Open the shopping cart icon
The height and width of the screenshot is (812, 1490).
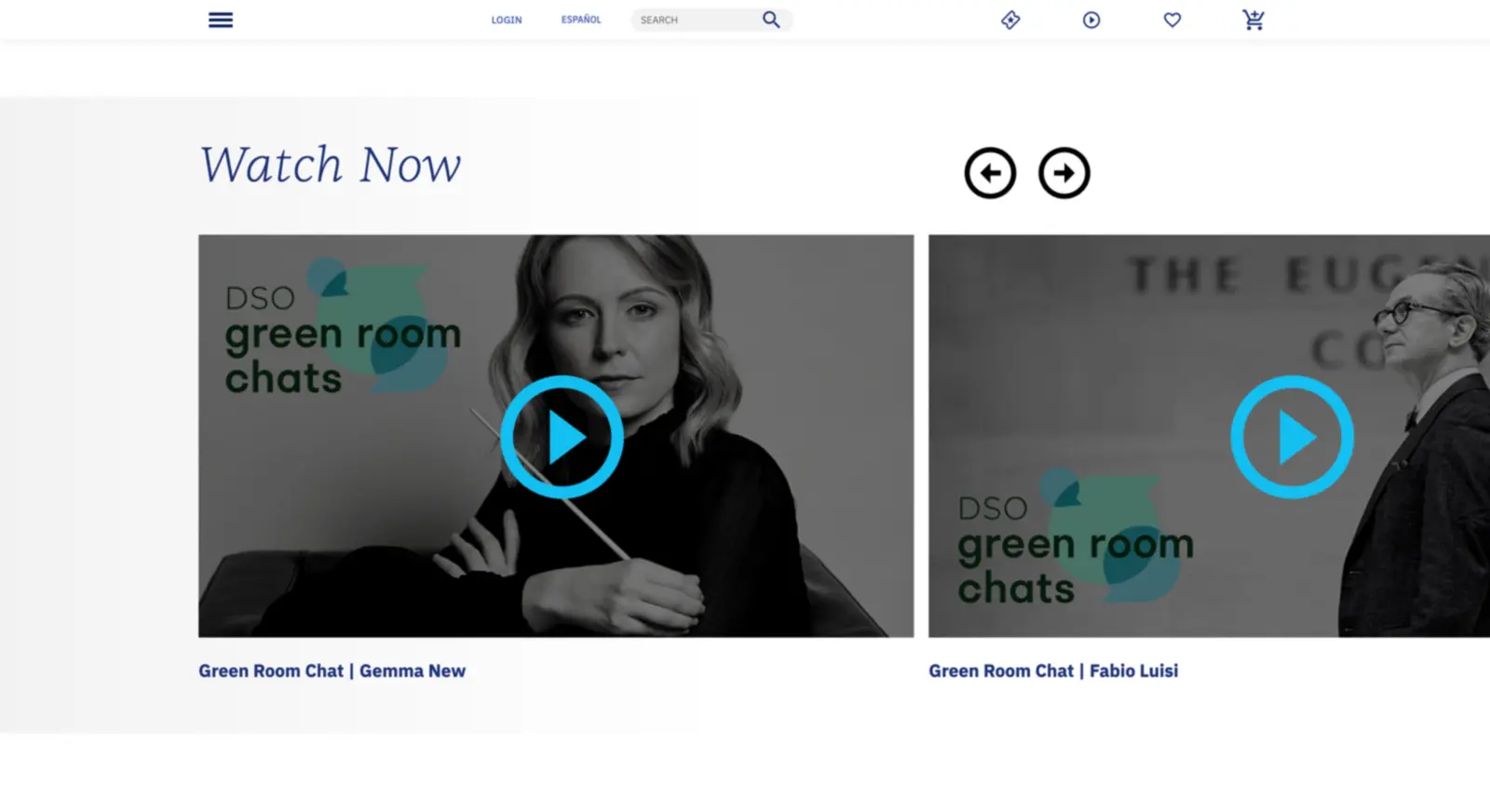[1253, 20]
